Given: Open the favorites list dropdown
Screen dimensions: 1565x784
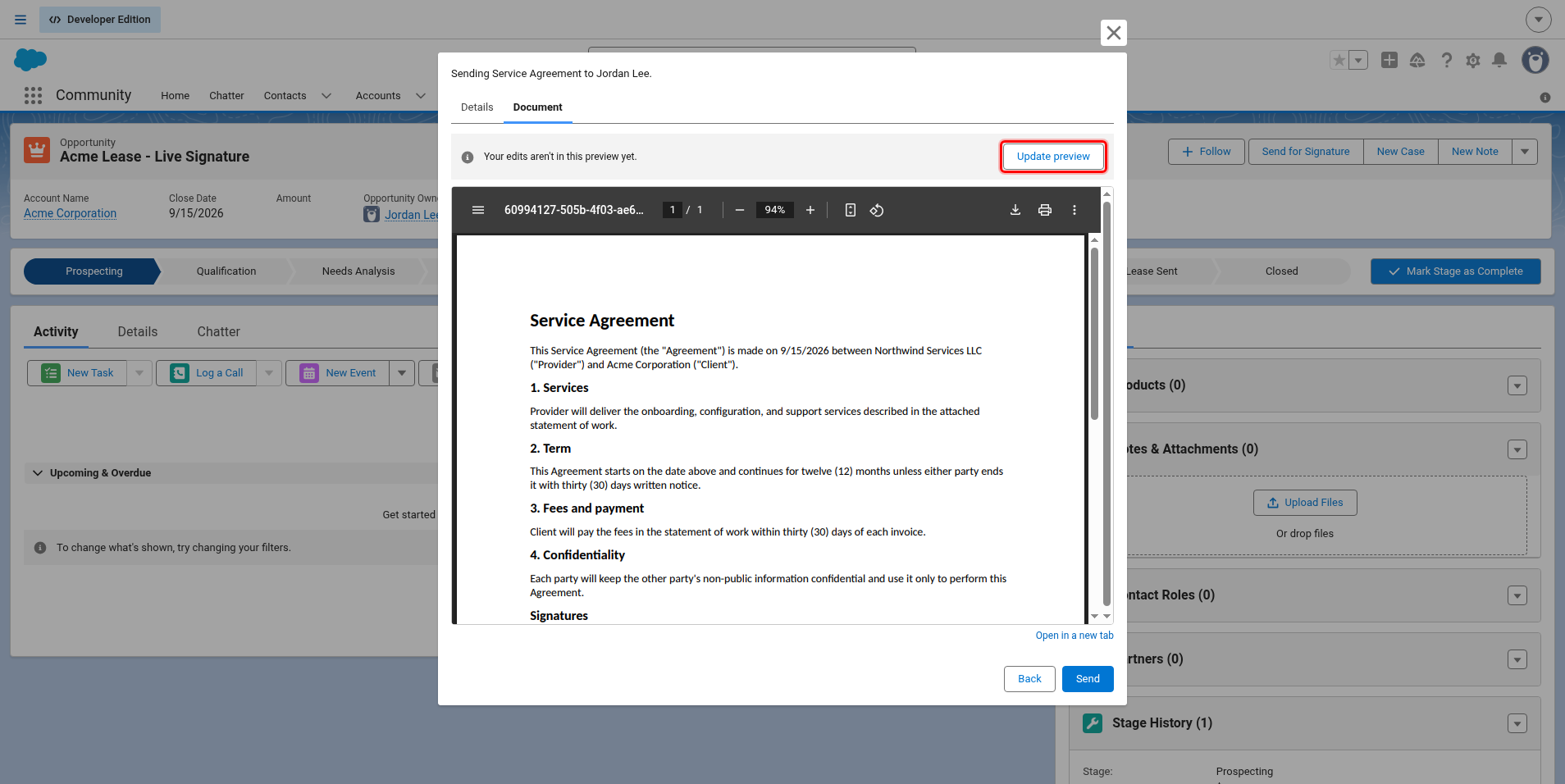Looking at the screenshot, I should coord(1358,60).
